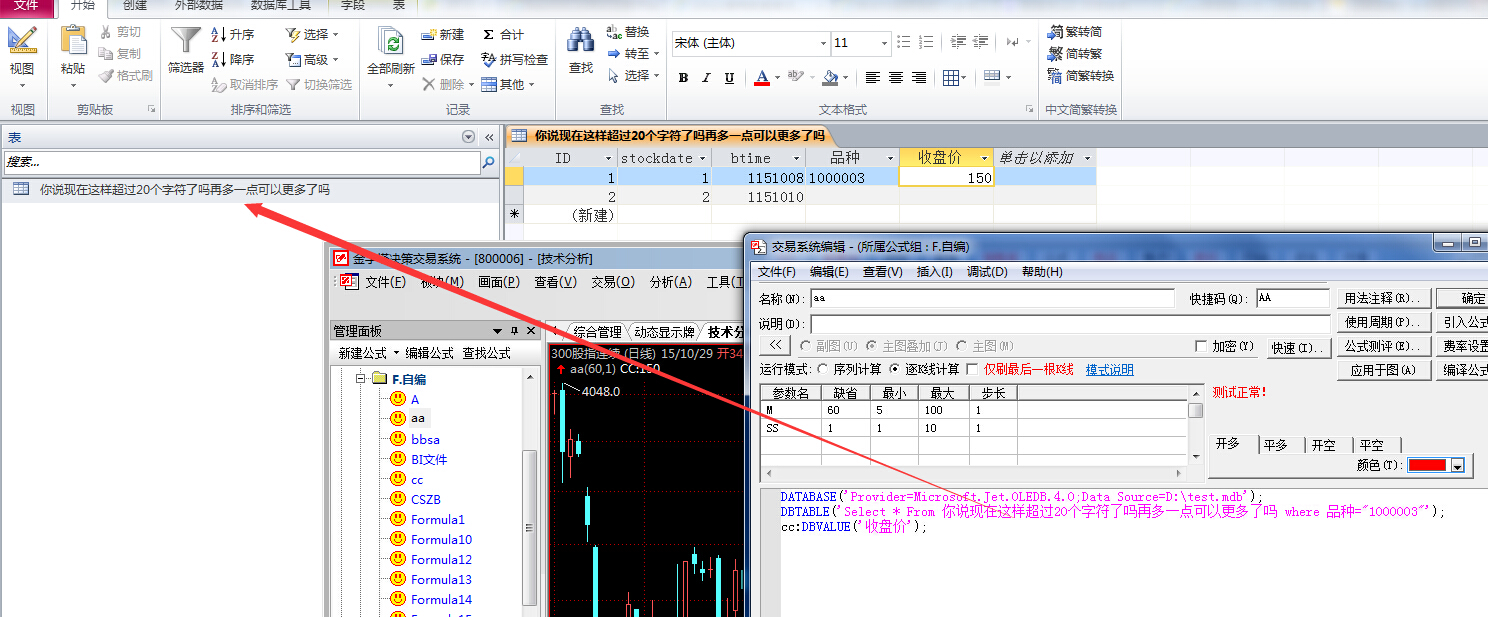Run 拼写检查 spell check

coord(514,59)
